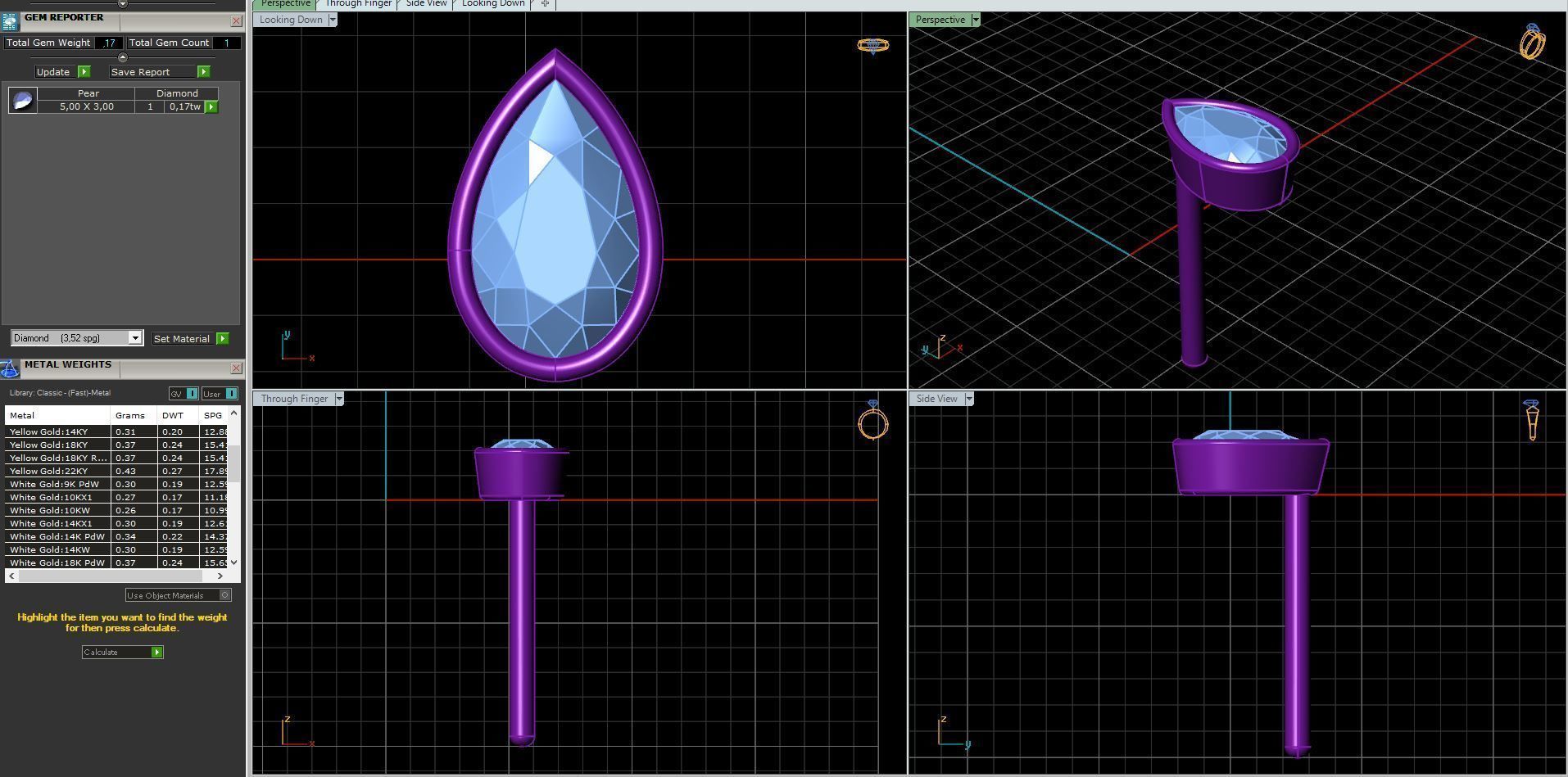
Task: Close the Gem Reporter panel
Action: click(236, 20)
